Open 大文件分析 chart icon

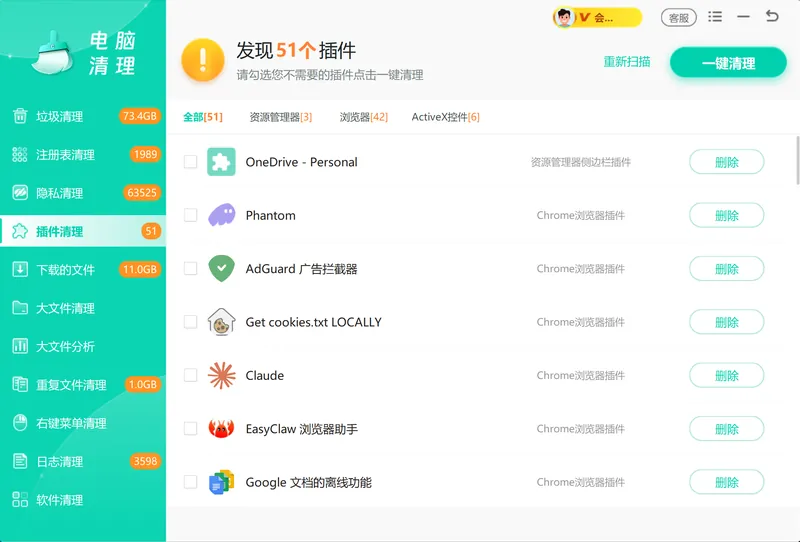(x=20, y=346)
